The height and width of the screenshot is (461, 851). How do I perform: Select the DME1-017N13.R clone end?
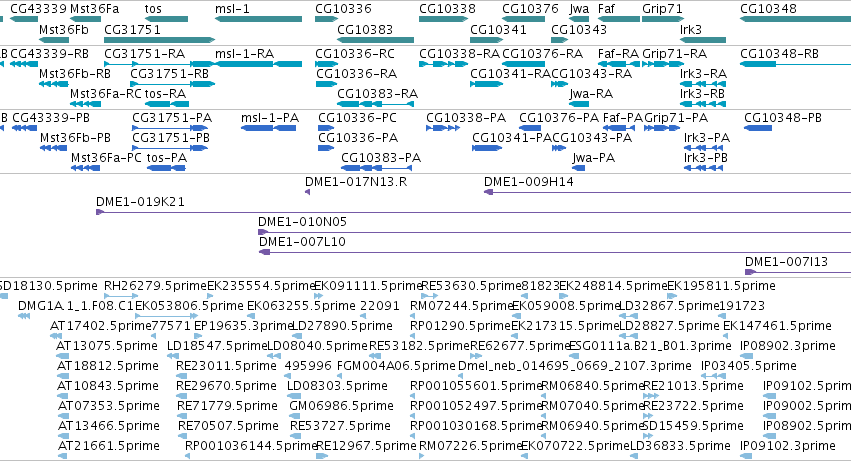[x=308, y=192]
